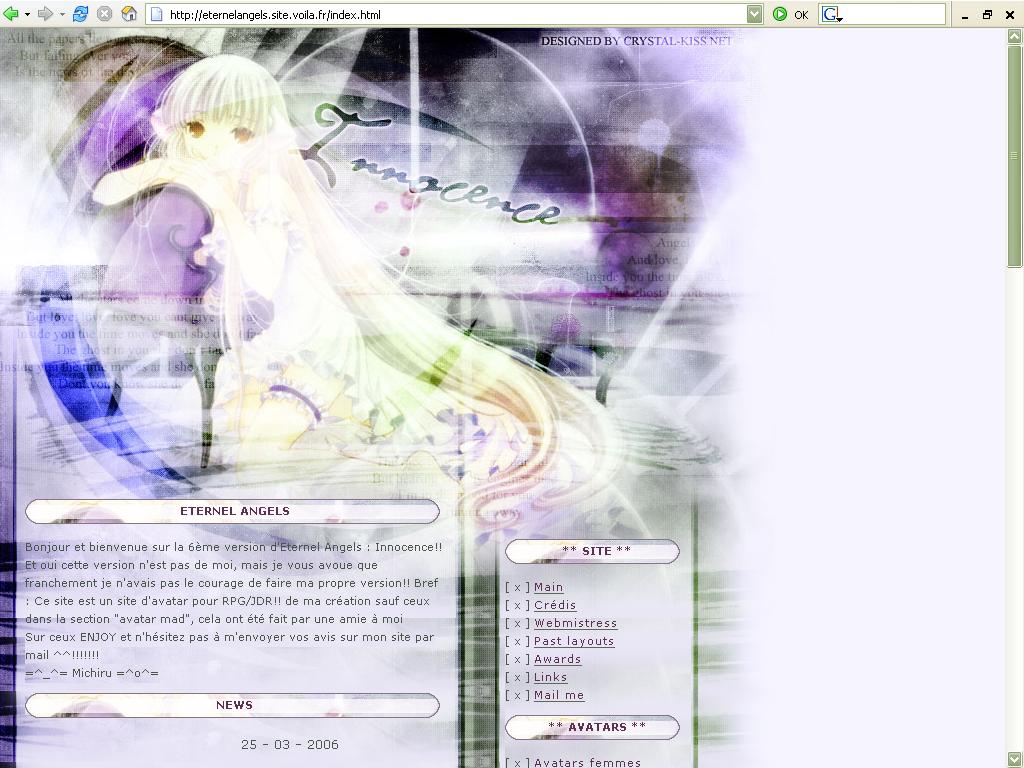Click the Stop loading icon
This screenshot has height=768, width=1024.
point(104,14)
